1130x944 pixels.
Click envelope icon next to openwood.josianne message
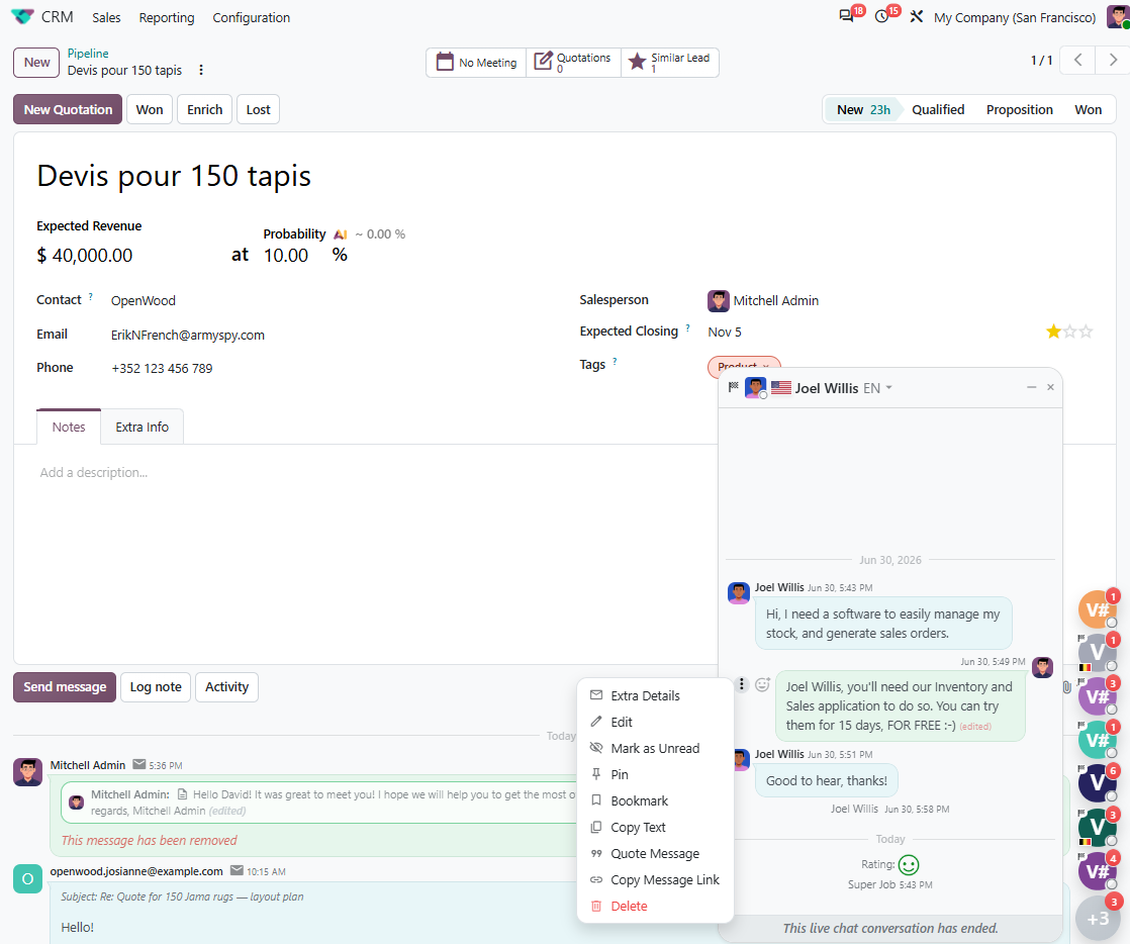pos(236,870)
